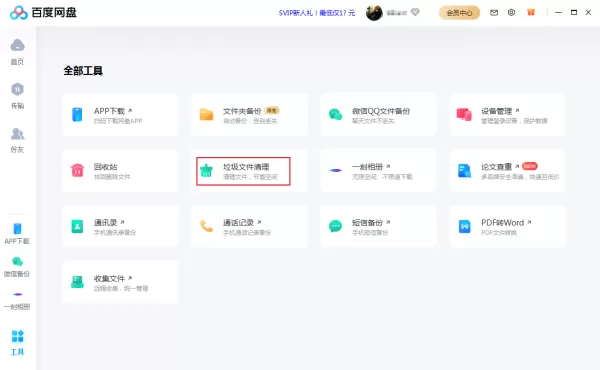
Task: Click the blue phone icon of APP下载 card
Action: tap(77, 114)
